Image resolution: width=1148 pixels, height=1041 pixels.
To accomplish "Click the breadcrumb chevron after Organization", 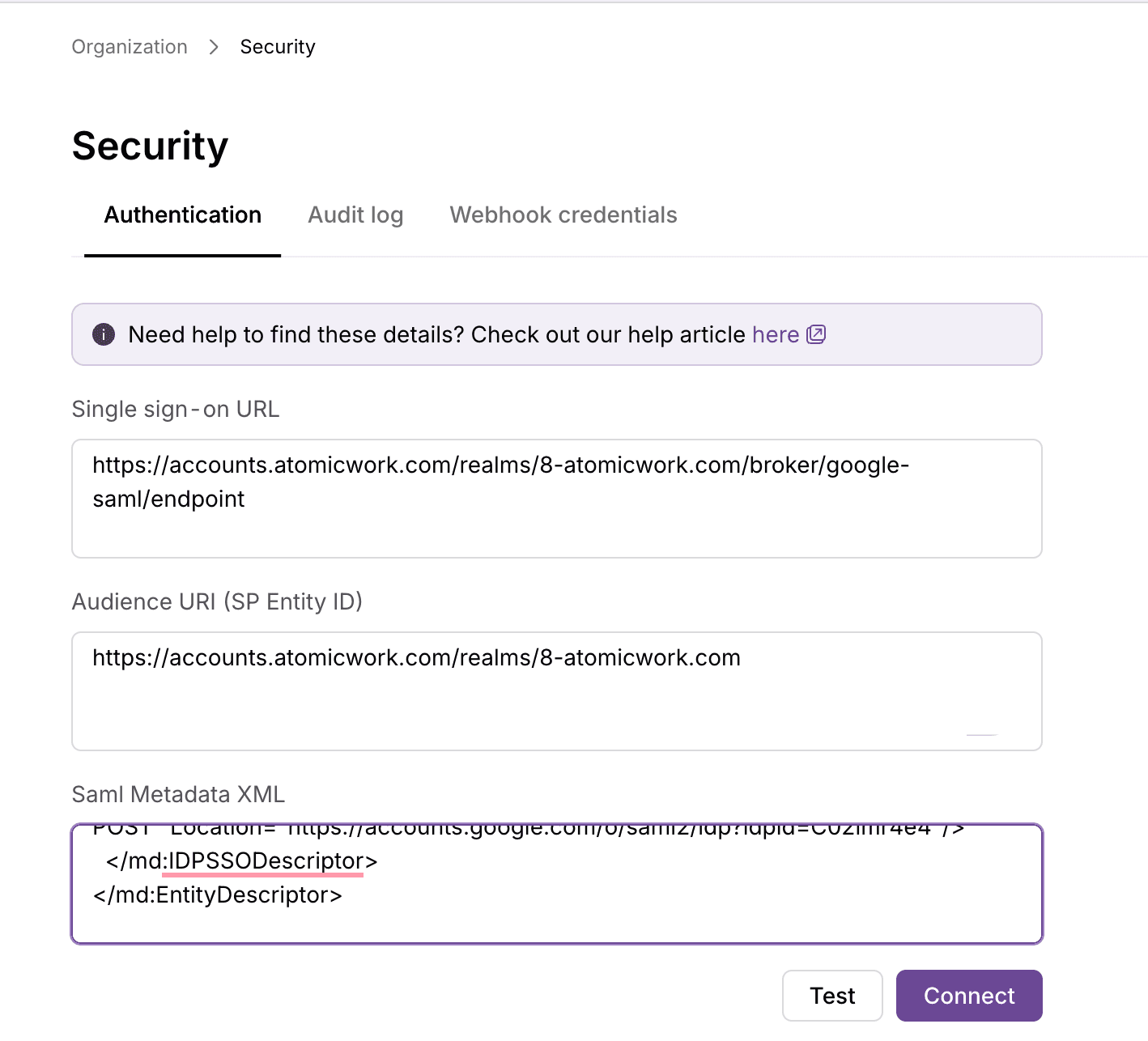I will point(214,47).
